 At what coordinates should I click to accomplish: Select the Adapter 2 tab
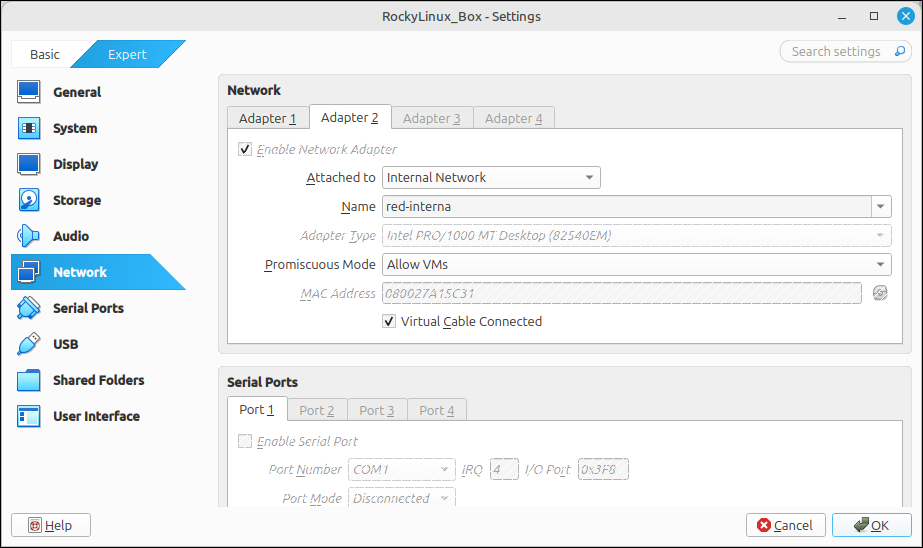[350, 117]
